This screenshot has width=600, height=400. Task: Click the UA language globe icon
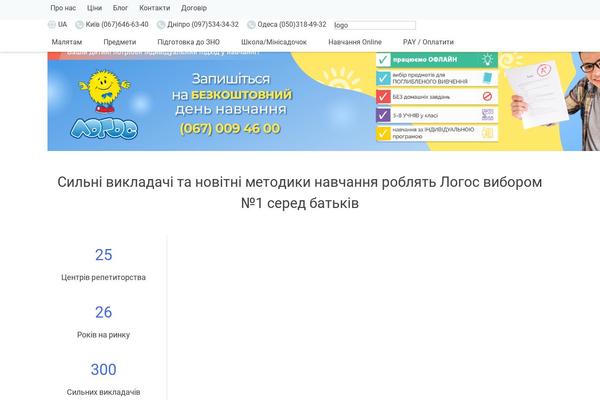[x=52, y=24]
